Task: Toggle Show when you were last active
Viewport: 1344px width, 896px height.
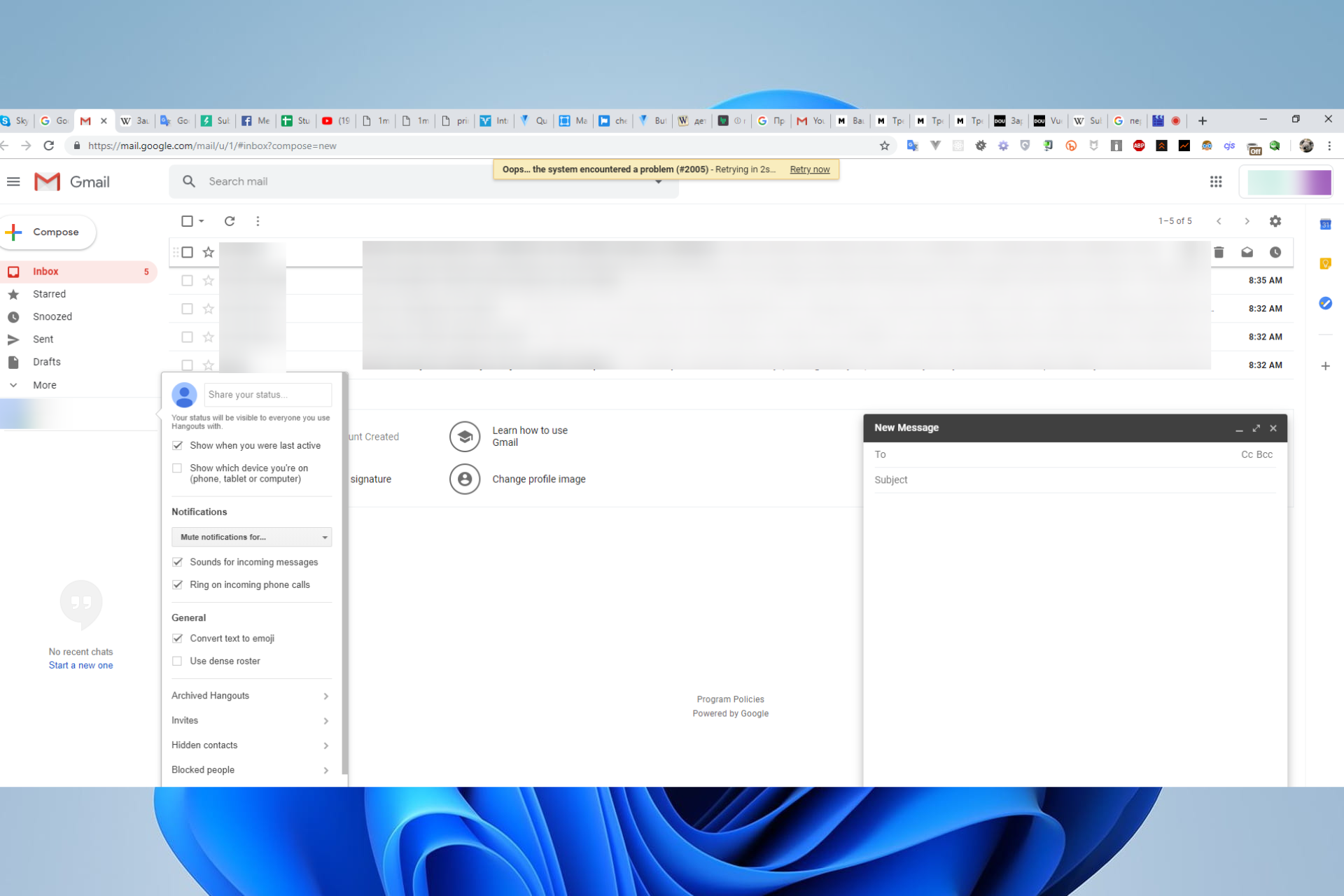Action: pyautogui.click(x=177, y=446)
